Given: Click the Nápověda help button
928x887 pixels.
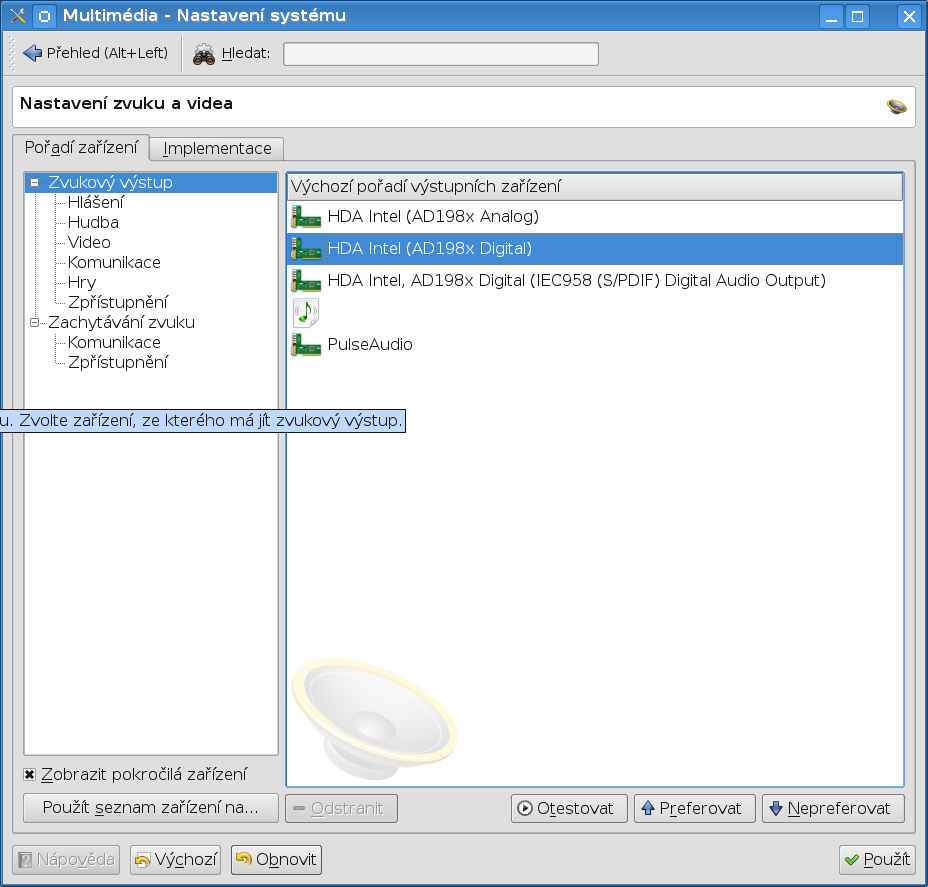Looking at the screenshot, I should pos(66,860).
